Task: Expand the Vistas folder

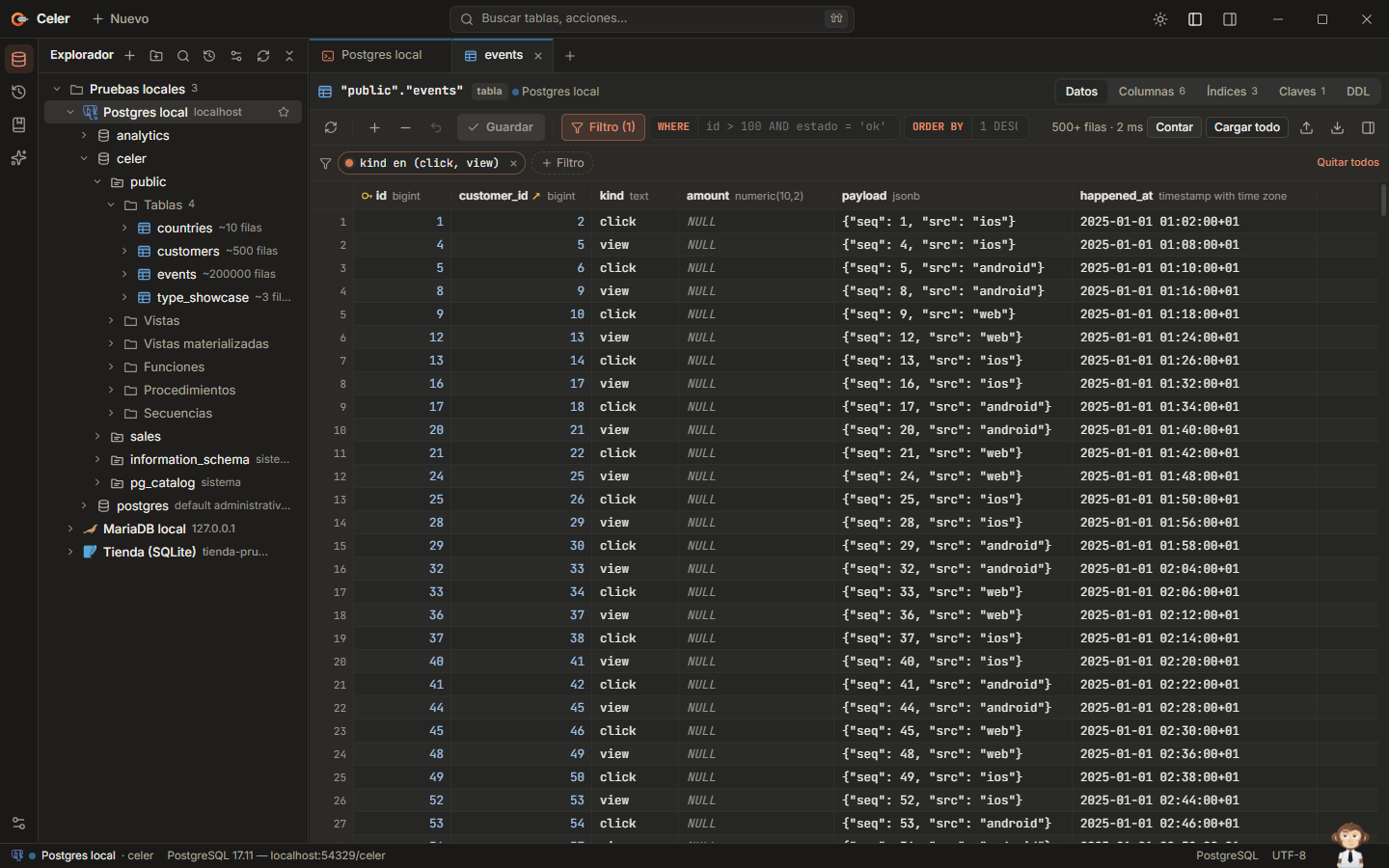Action: 111,321
